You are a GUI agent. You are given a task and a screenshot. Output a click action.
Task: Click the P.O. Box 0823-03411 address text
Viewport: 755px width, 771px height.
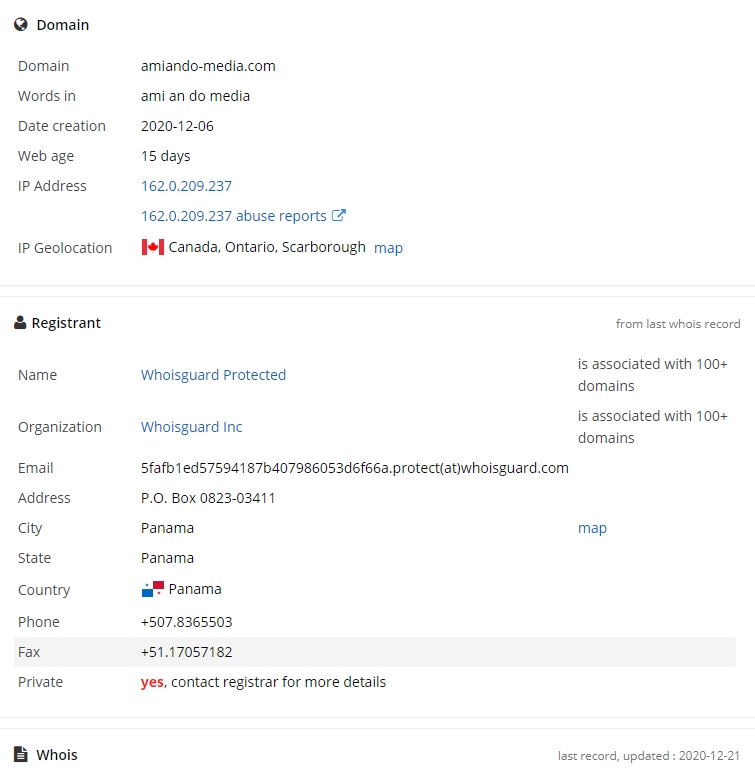pos(208,498)
